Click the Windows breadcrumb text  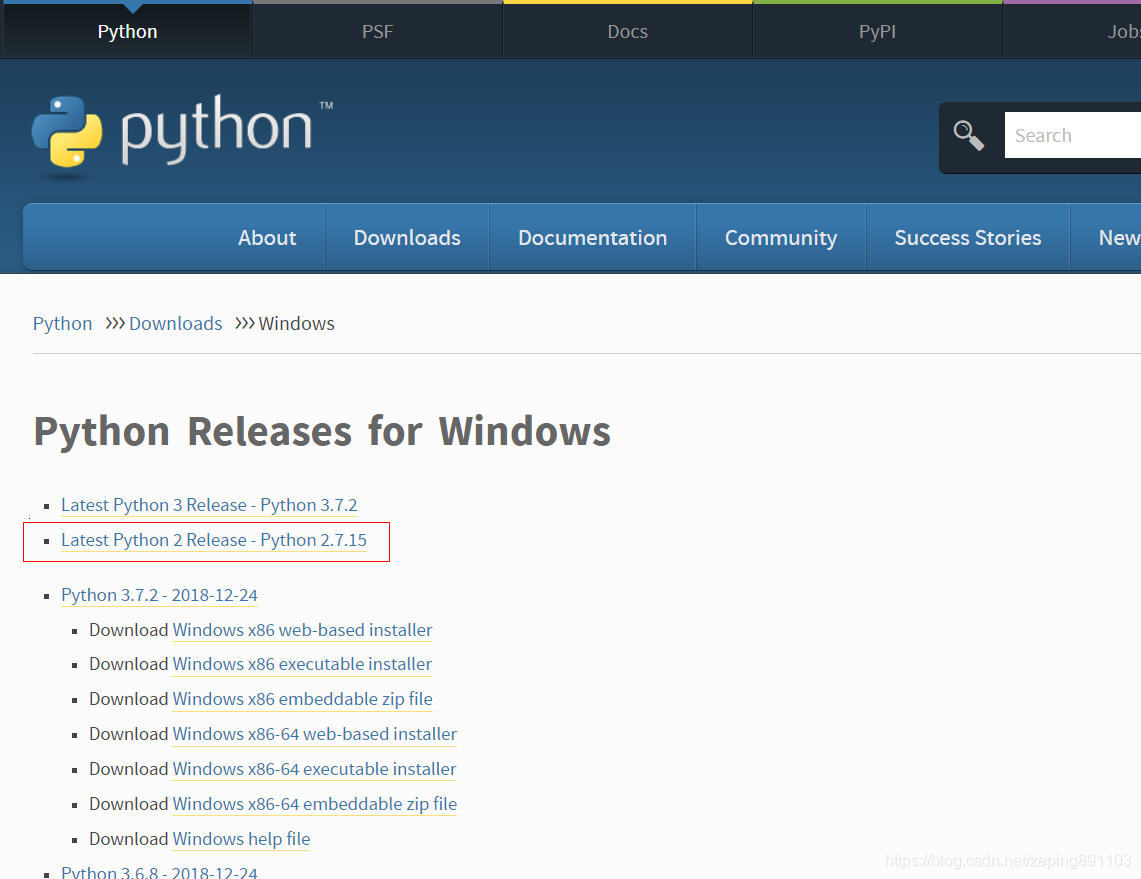click(x=296, y=323)
